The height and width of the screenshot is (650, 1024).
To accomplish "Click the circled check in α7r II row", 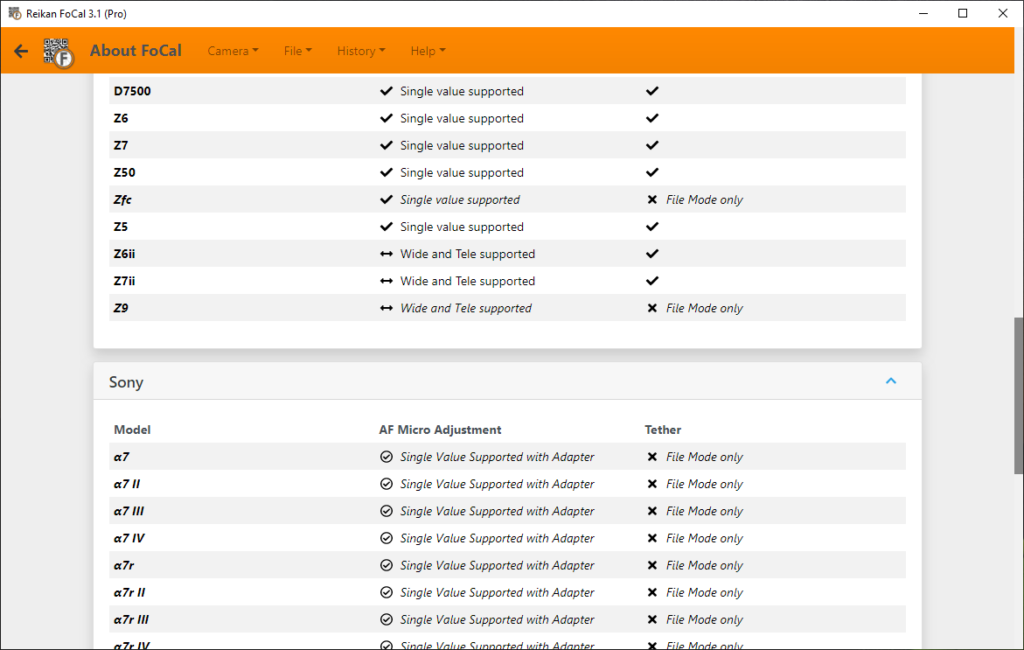I will point(386,593).
